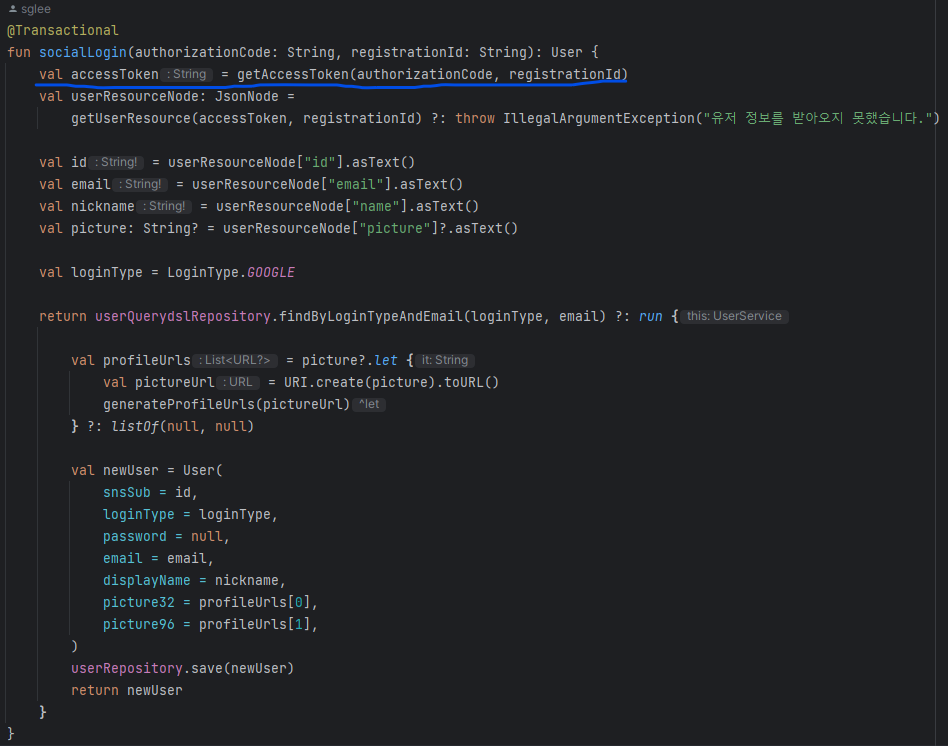Click the password = null argument
The image size is (948, 746).
click(166, 537)
